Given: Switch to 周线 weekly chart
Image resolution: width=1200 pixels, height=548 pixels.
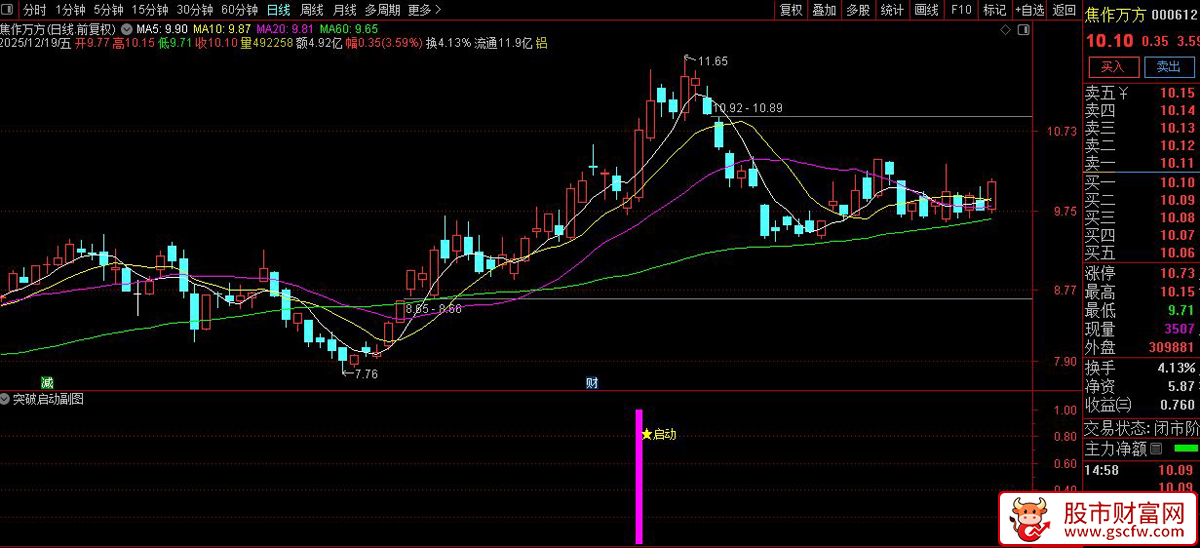Looking at the screenshot, I should [x=311, y=10].
